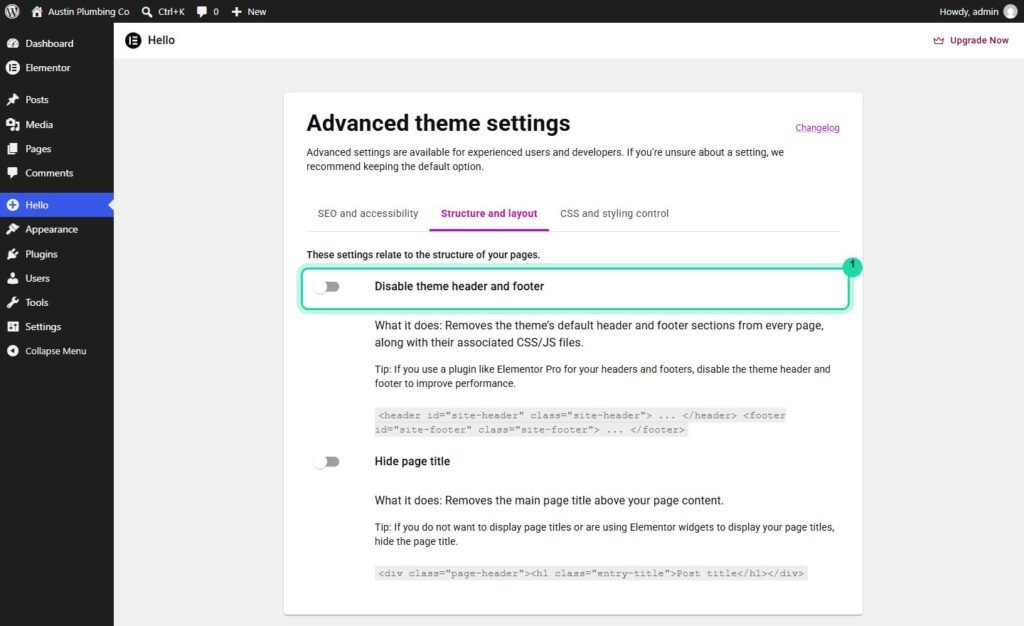Click the Hello page title in top bar
The image size is (1024, 626).
pyautogui.click(x=161, y=40)
